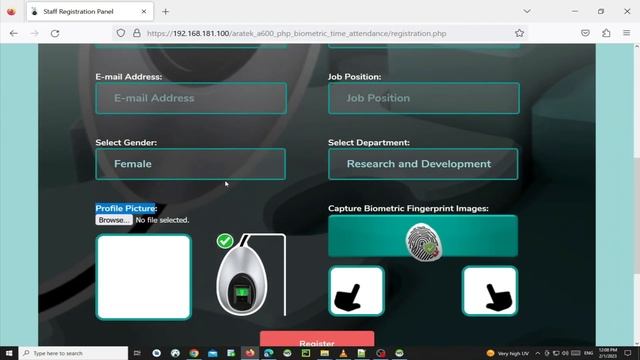Fill in the E-mail Address field

[191, 98]
